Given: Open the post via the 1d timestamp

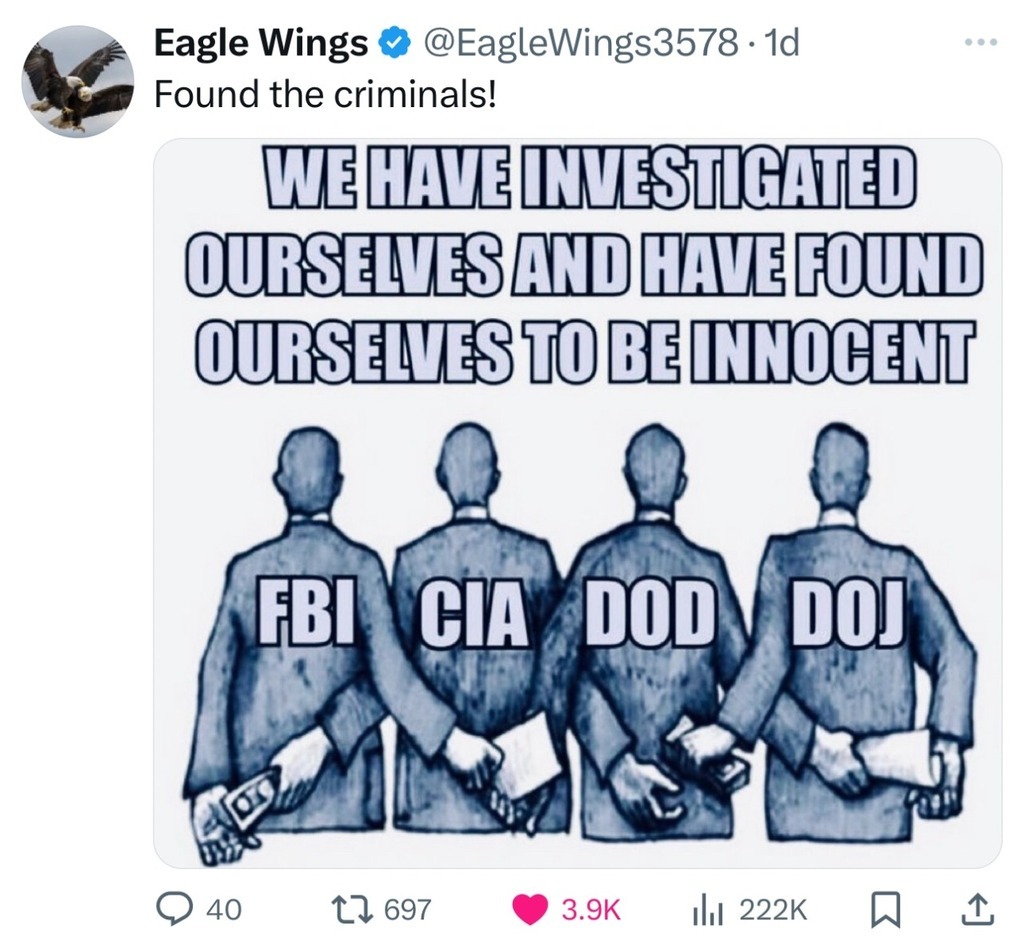Looking at the screenshot, I should (780, 44).
